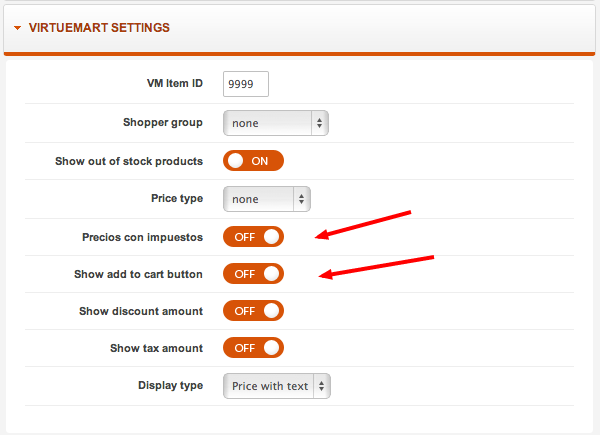Open the Price type dropdown
The width and height of the screenshot is (600, 435).
267,199
